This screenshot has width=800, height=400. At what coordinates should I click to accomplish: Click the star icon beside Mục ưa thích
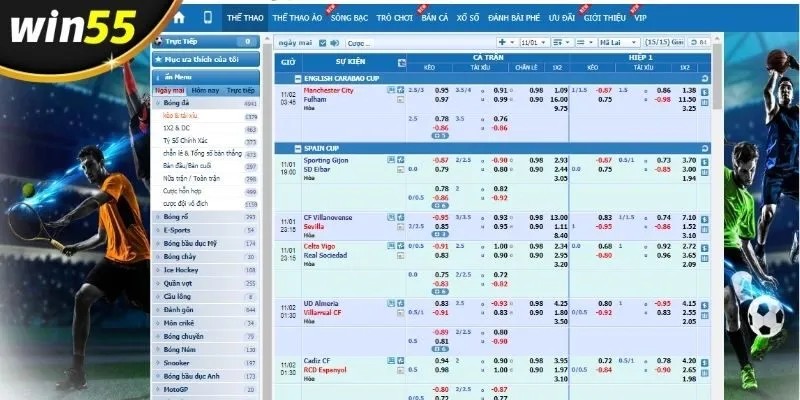point(158,59)
